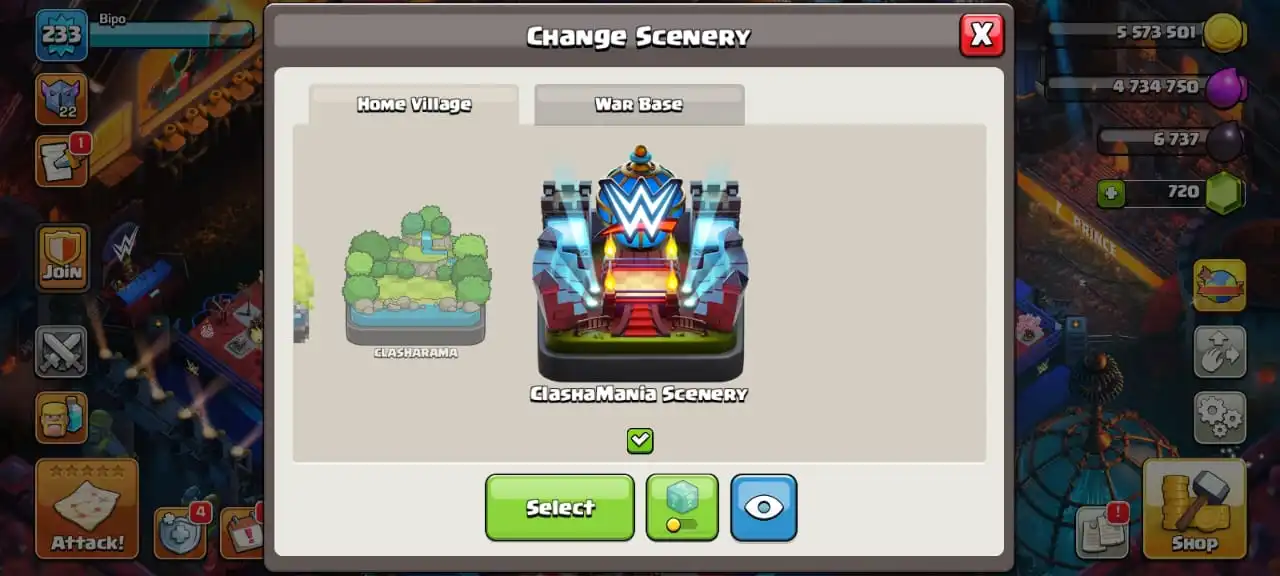Toggle the green checkmark under ClashaMania Scenery
This screenshot has height=576, width=1280.
(640, 440)
